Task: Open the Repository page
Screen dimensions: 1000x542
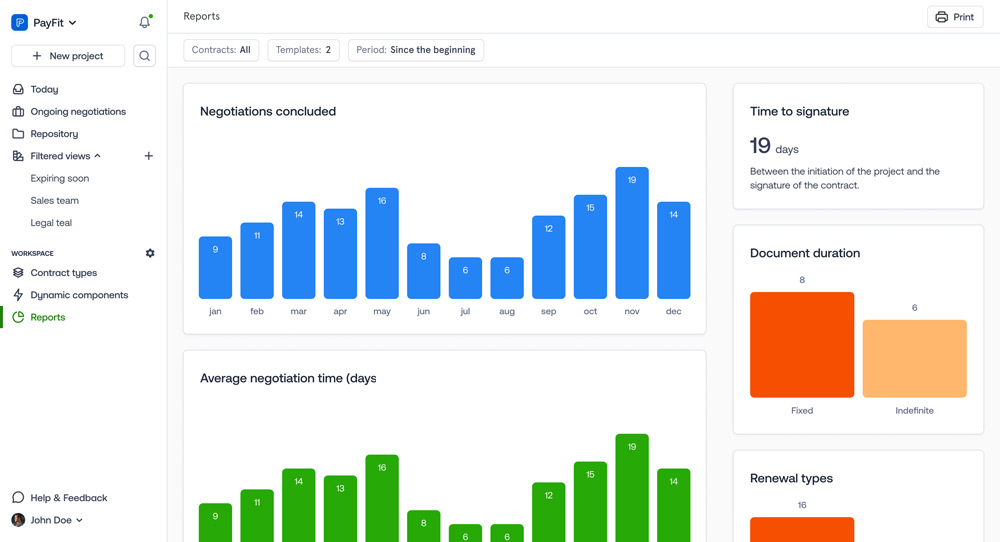Action: 54,134
